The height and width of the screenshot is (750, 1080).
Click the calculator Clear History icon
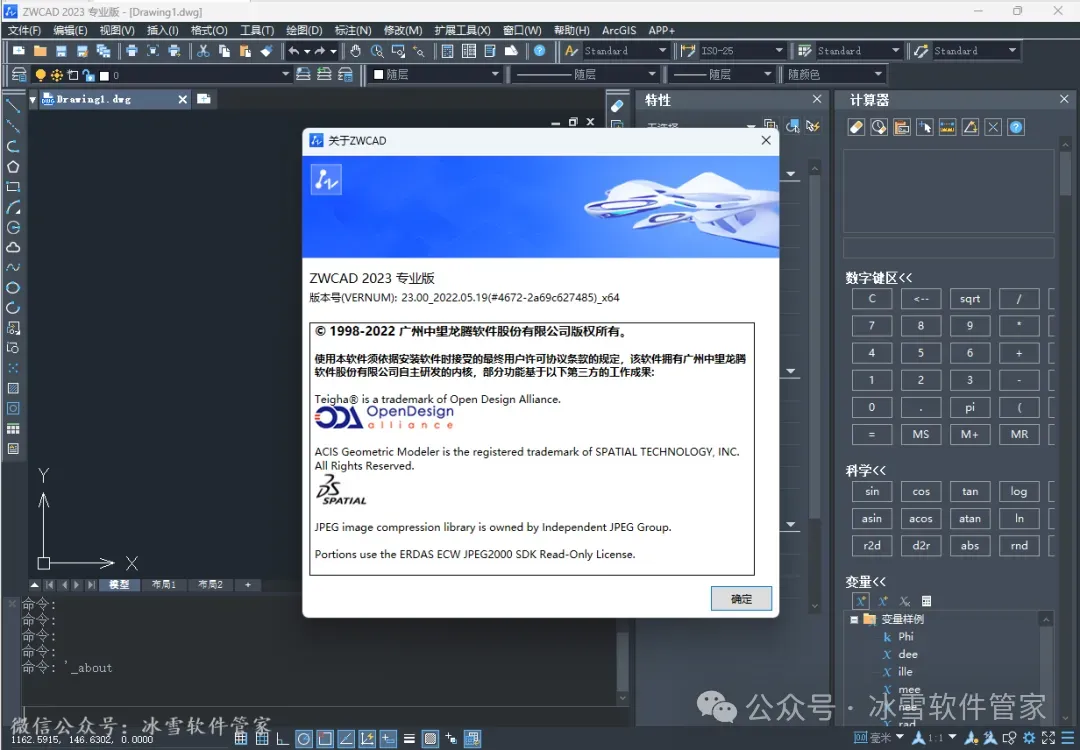point(879,127)
